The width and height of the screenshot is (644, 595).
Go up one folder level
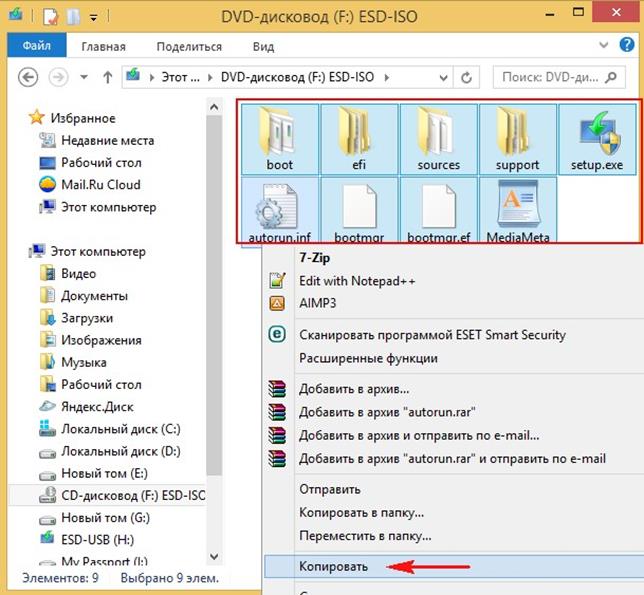(108, 77)
